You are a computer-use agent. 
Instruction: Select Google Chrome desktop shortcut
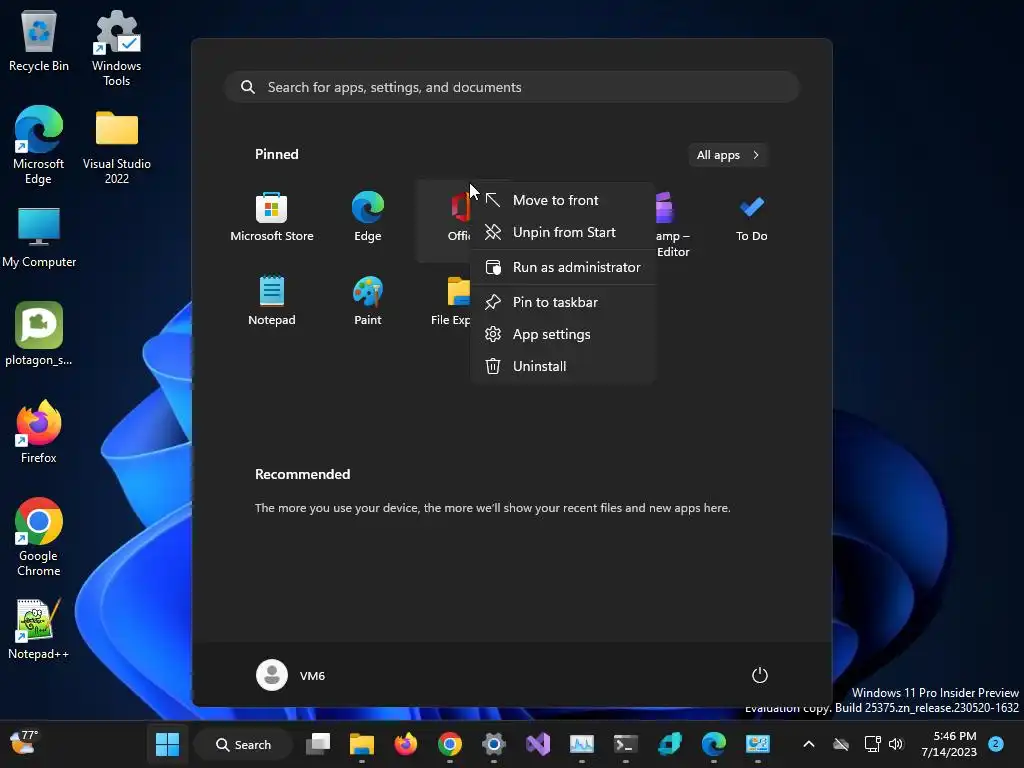(39, 537)
